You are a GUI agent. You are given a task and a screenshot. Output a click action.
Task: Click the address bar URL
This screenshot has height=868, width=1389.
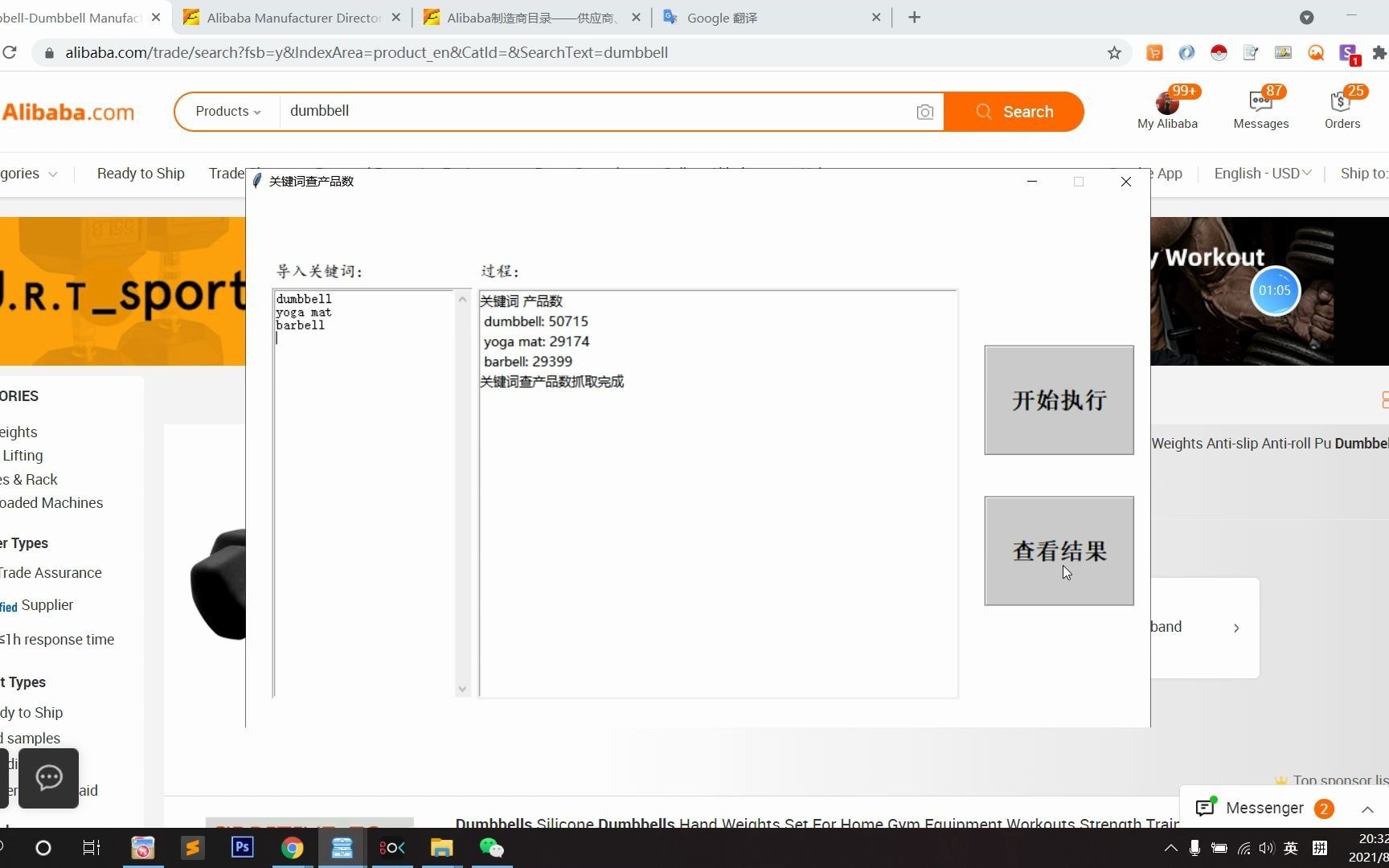[x=367, y=53]
